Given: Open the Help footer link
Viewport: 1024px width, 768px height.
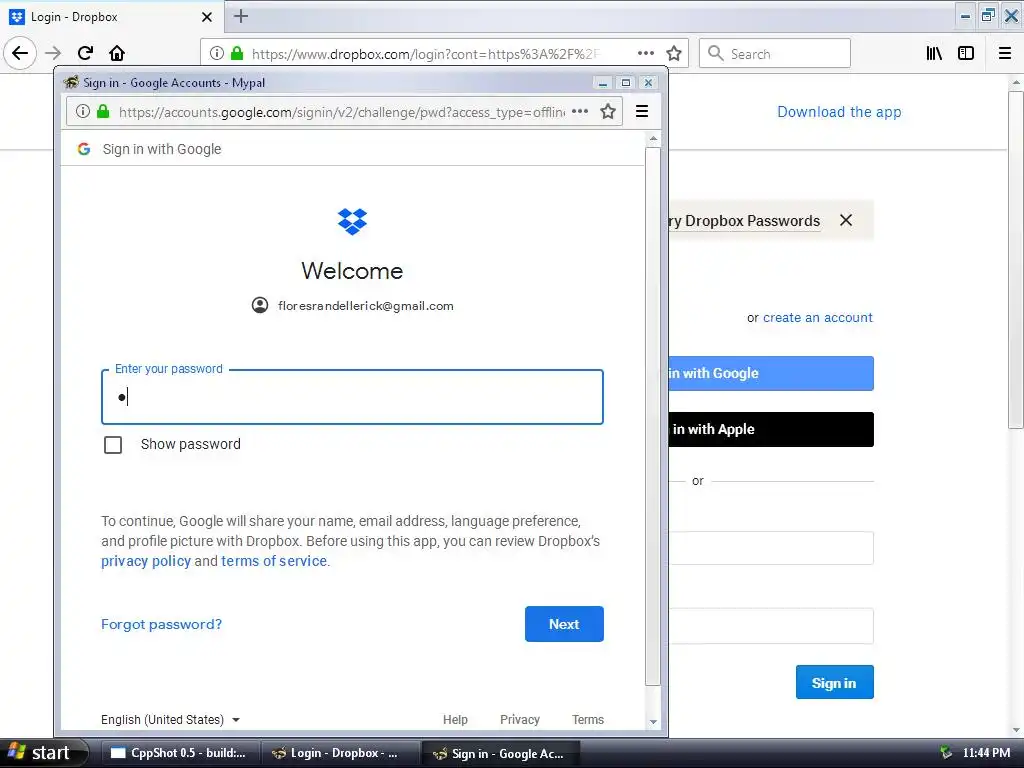Looking at the screenshot, I should (x=455, y=720).
